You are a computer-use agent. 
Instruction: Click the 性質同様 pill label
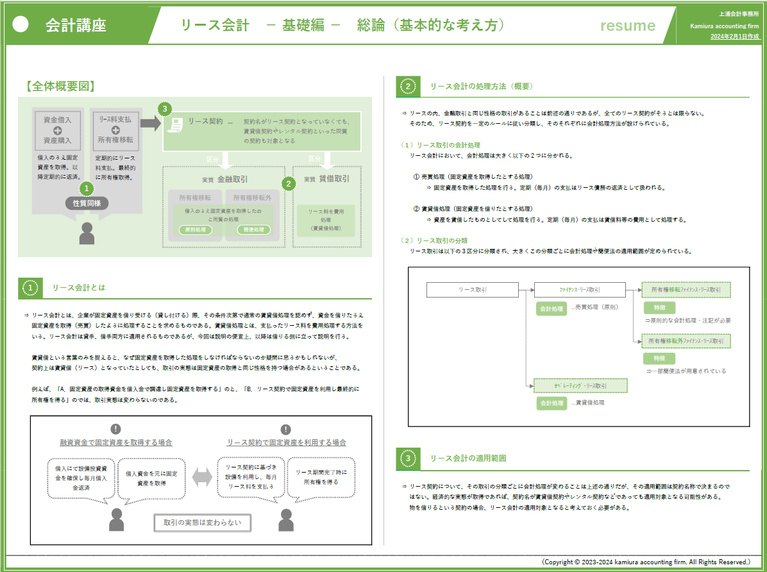point(87,203)
